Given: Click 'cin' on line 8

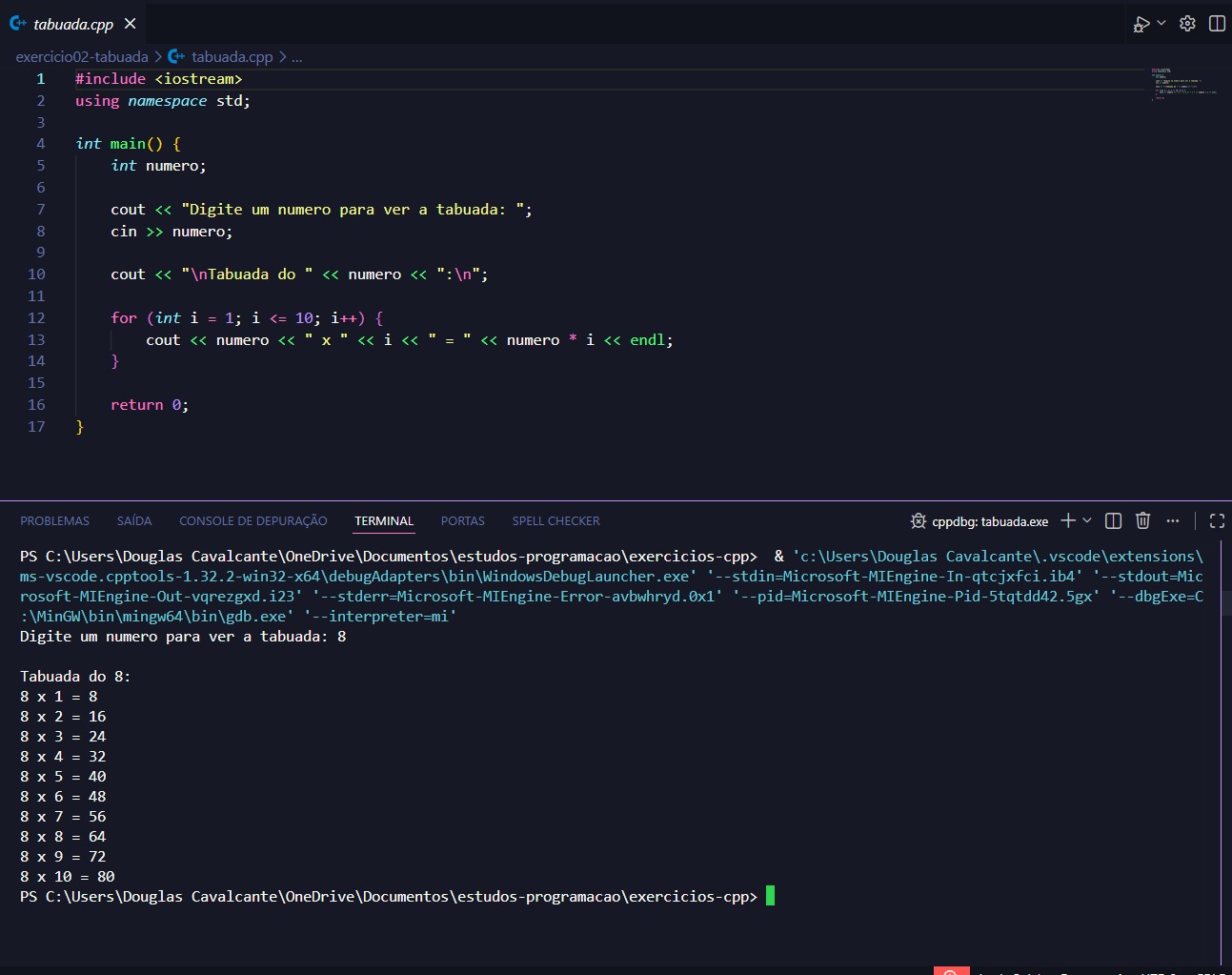Looking at the screenshot, I should [124, 232].
